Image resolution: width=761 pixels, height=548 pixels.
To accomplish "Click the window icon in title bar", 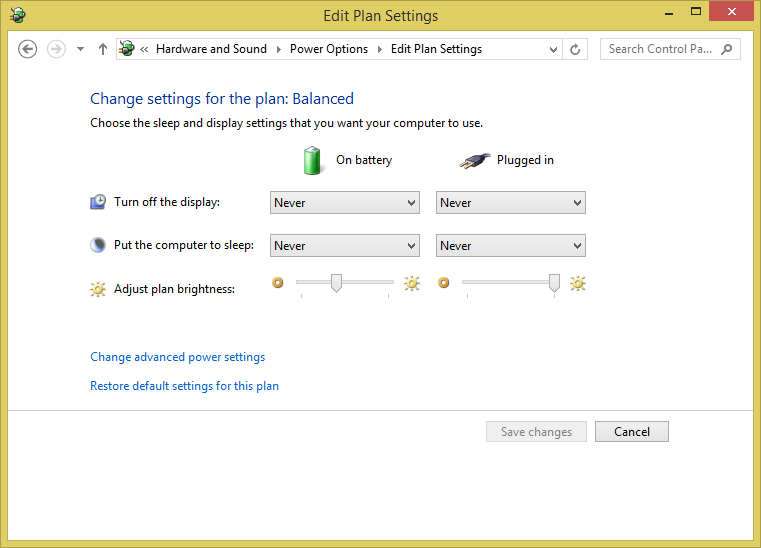I will tap(17, 15).
